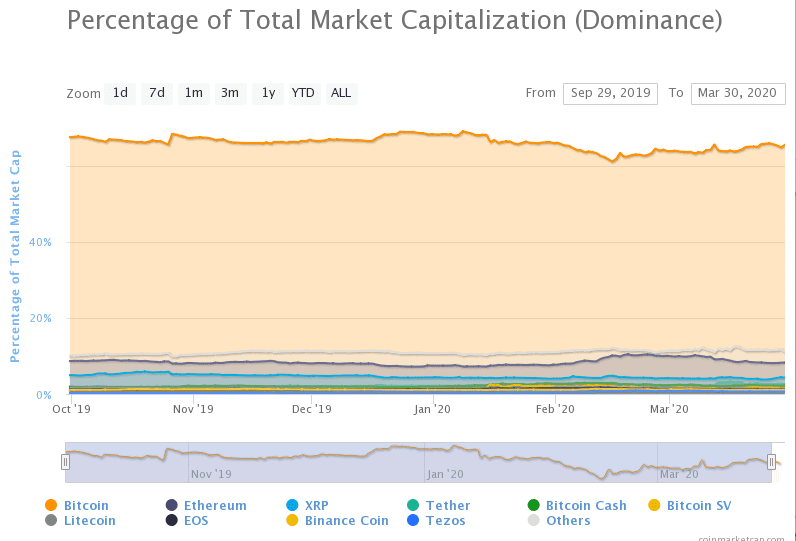Click the Tether legend circle icon
The height and width of the screenshot is (541, 796).
click(413, 505)
